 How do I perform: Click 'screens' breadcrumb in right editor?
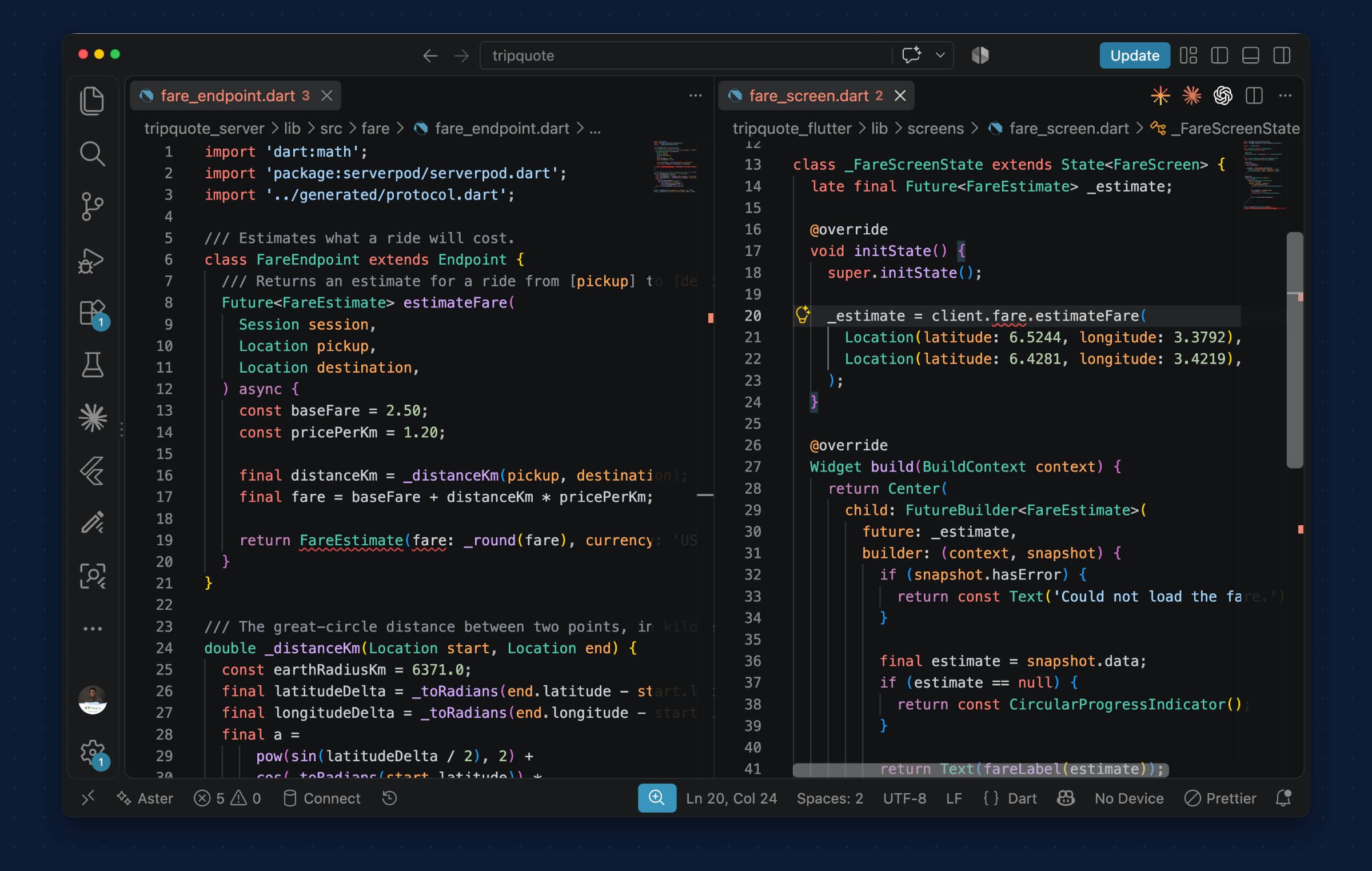[935, 129]
